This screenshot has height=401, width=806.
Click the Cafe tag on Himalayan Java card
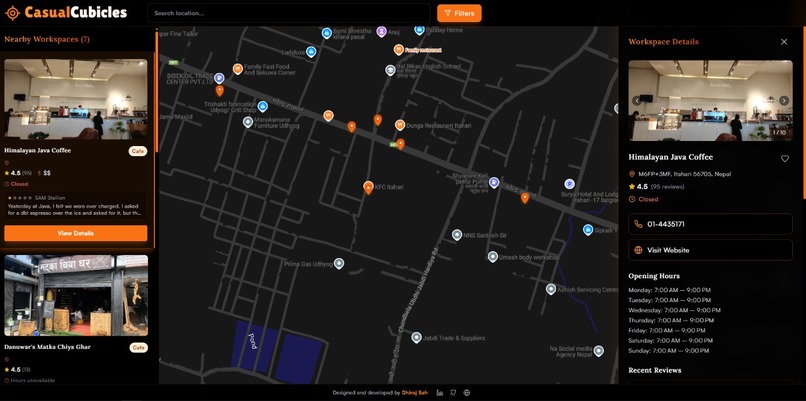pos(138,151)
